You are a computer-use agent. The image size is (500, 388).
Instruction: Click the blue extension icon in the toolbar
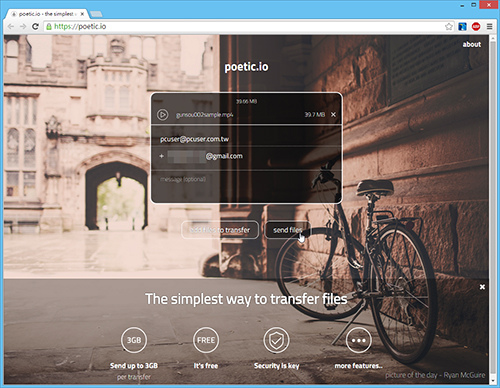click(x=462, y=27)
